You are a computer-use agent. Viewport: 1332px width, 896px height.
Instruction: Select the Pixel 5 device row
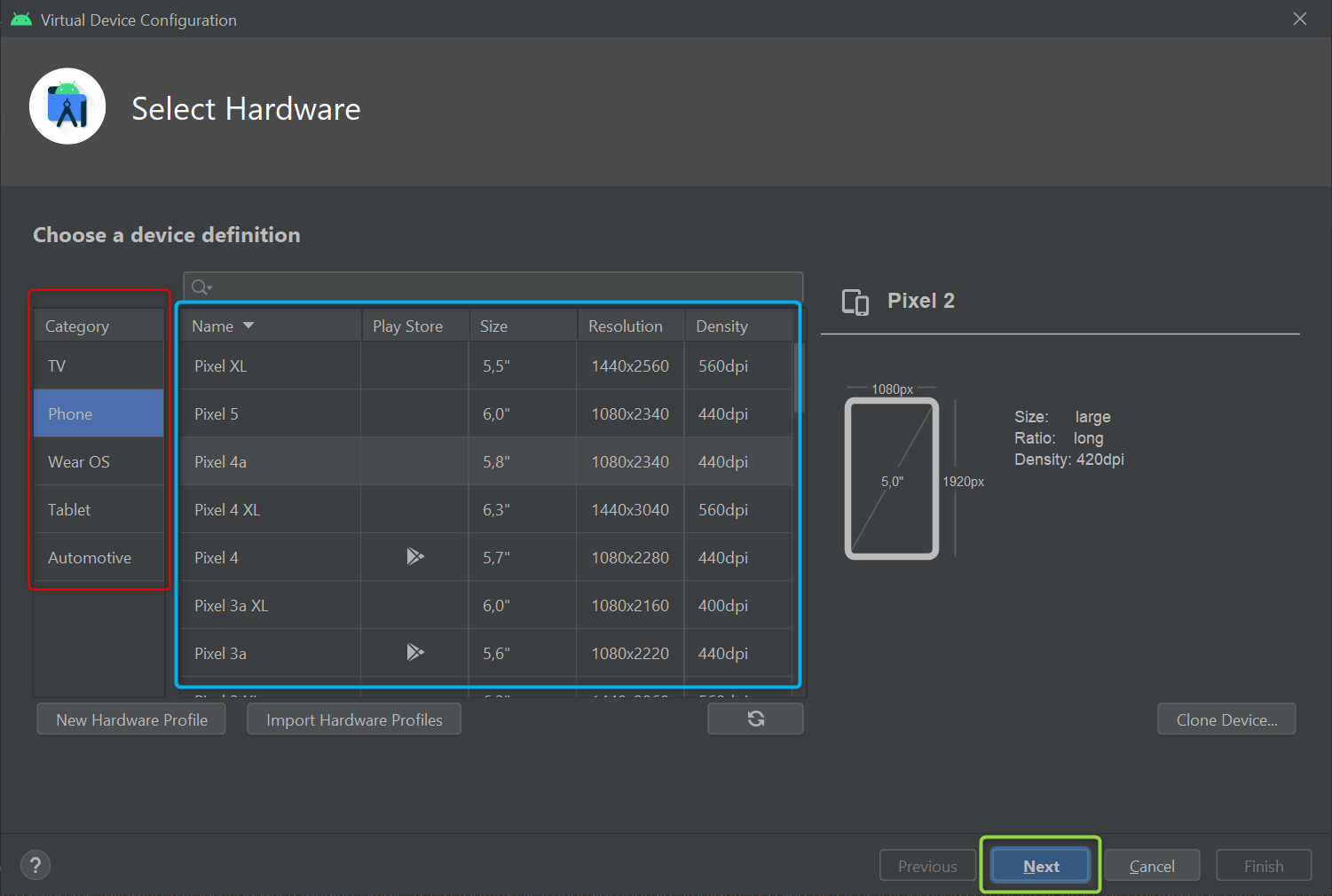pos(485,413)
